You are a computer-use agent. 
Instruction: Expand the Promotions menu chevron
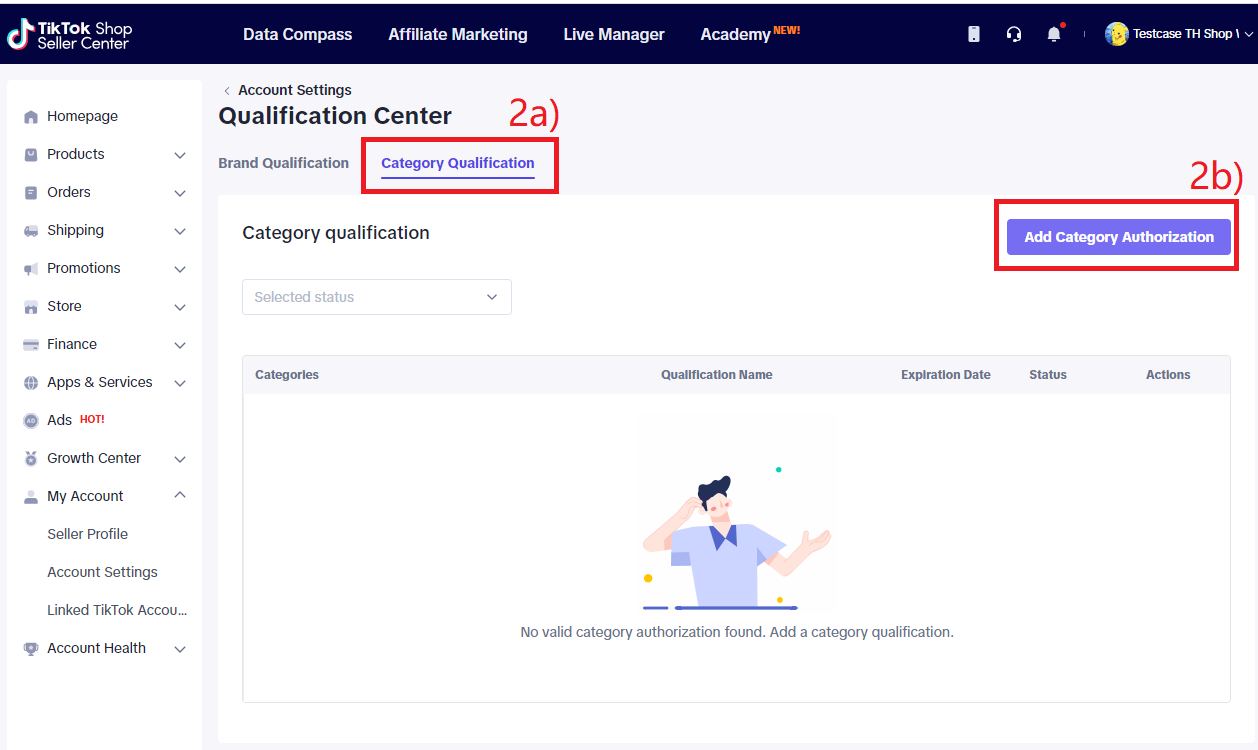coord(180,269)
